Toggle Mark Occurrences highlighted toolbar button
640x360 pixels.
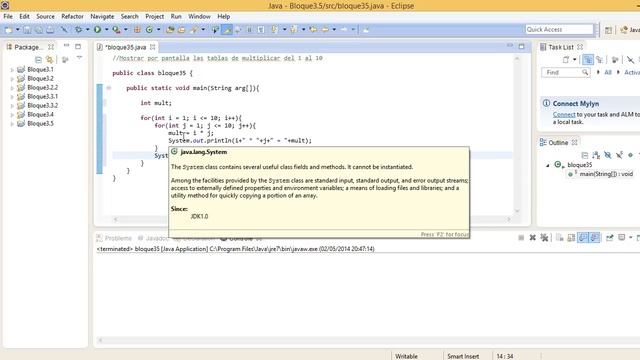pos(227,29)
